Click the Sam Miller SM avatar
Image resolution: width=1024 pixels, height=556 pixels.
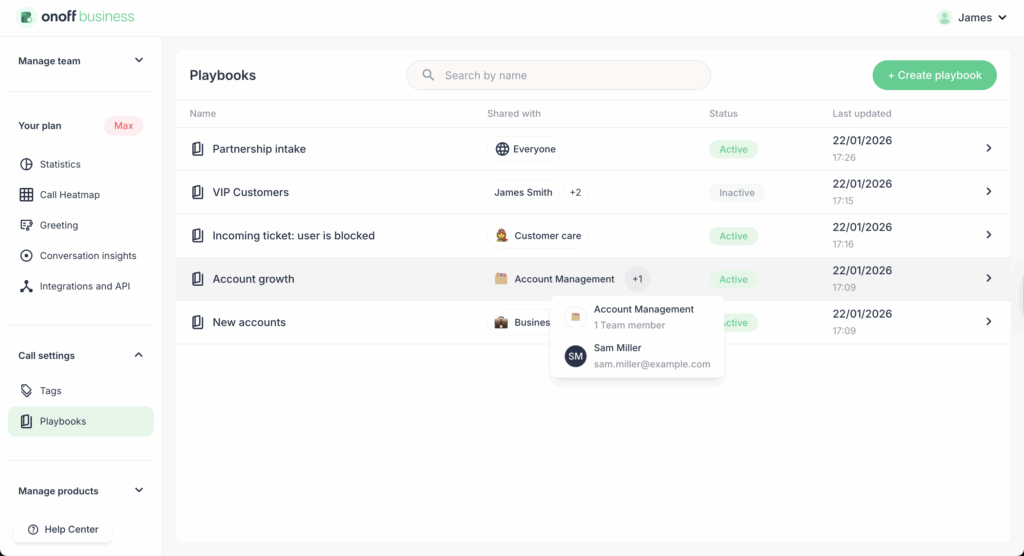click(x=575, y=356)
